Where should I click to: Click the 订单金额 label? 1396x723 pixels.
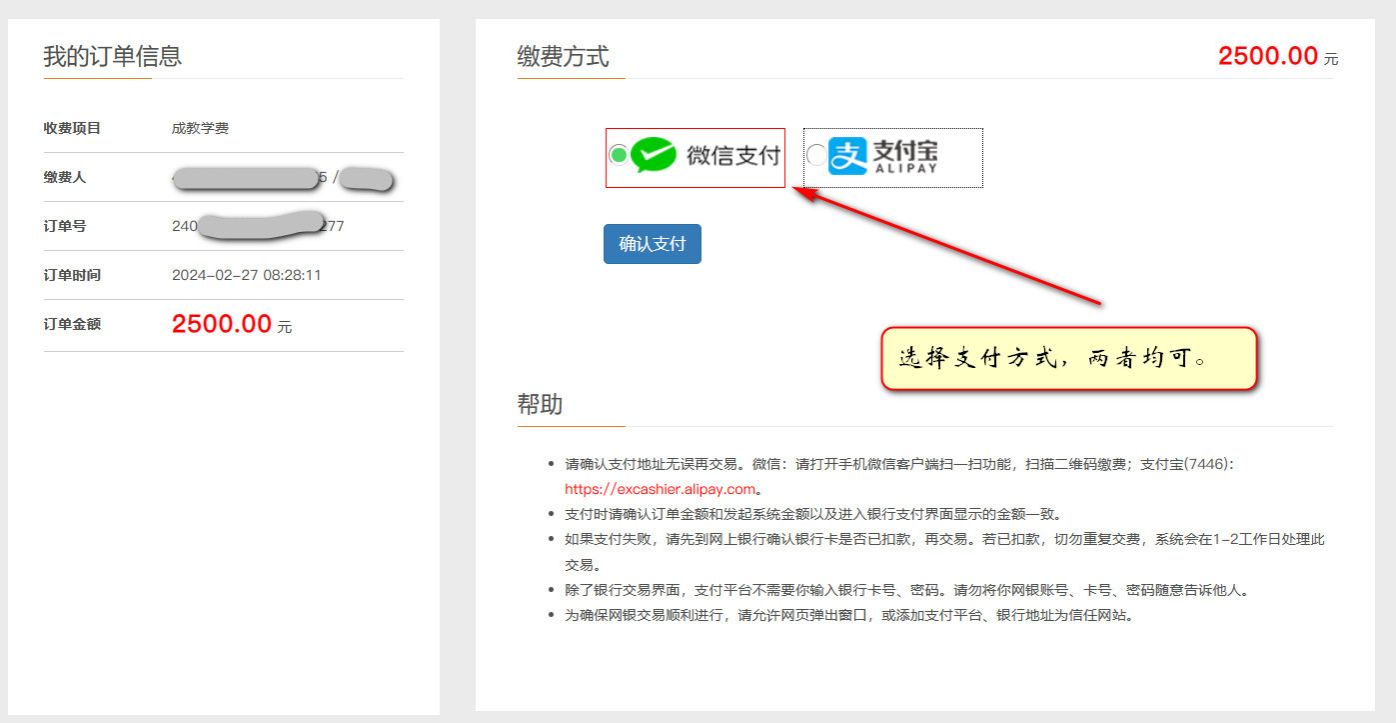(72, 324)
